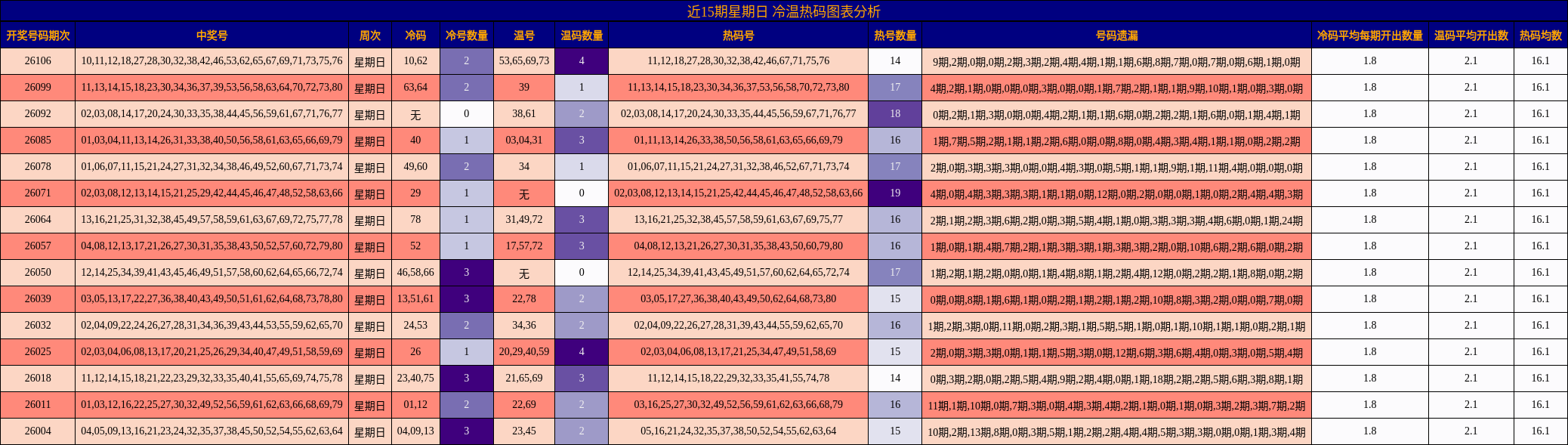Click the 热码号 column header

coord(738,36)
